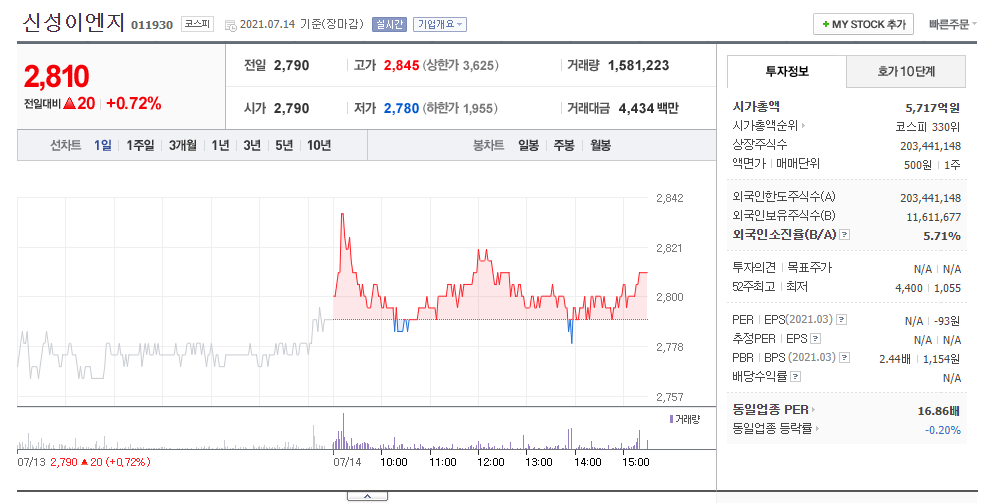Click the 거래대금 value 4,434 백만

point(649,109)
